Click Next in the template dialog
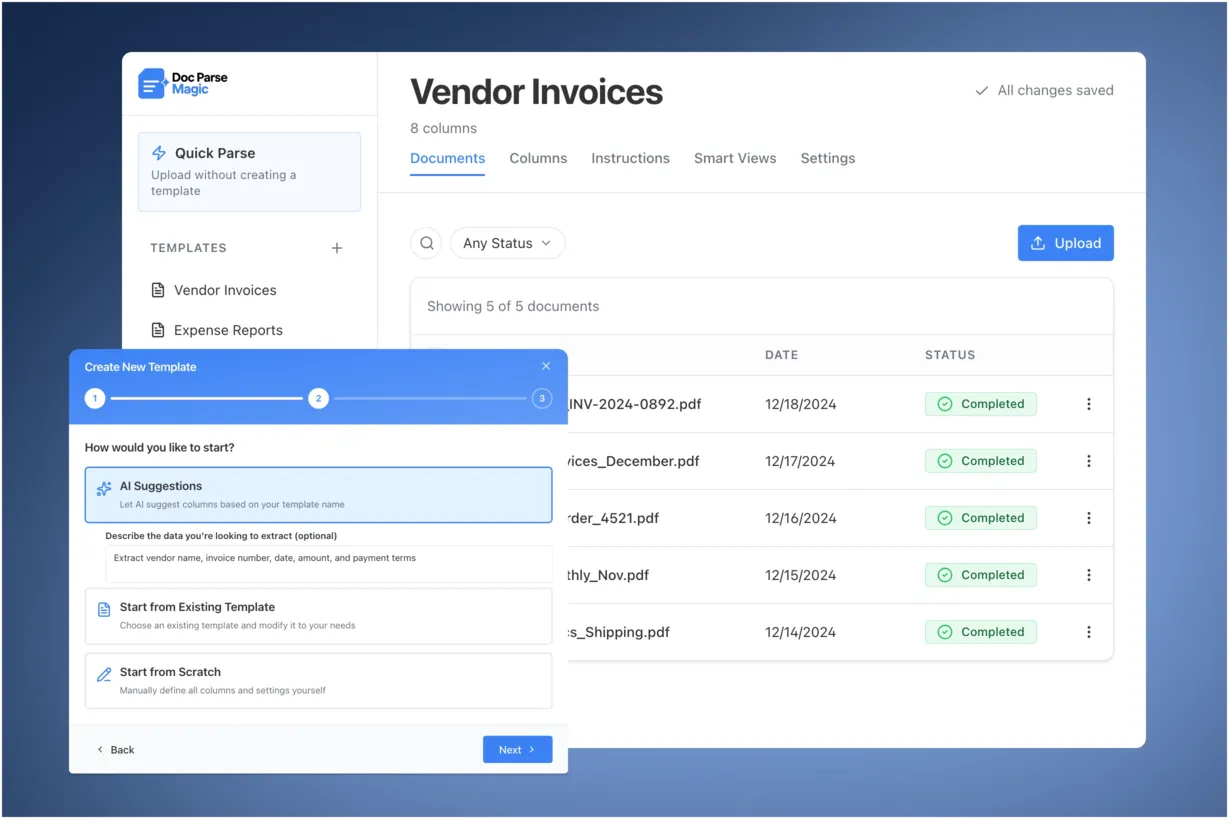This screenshot has height=819, width=1228. [x=517, y=750]
